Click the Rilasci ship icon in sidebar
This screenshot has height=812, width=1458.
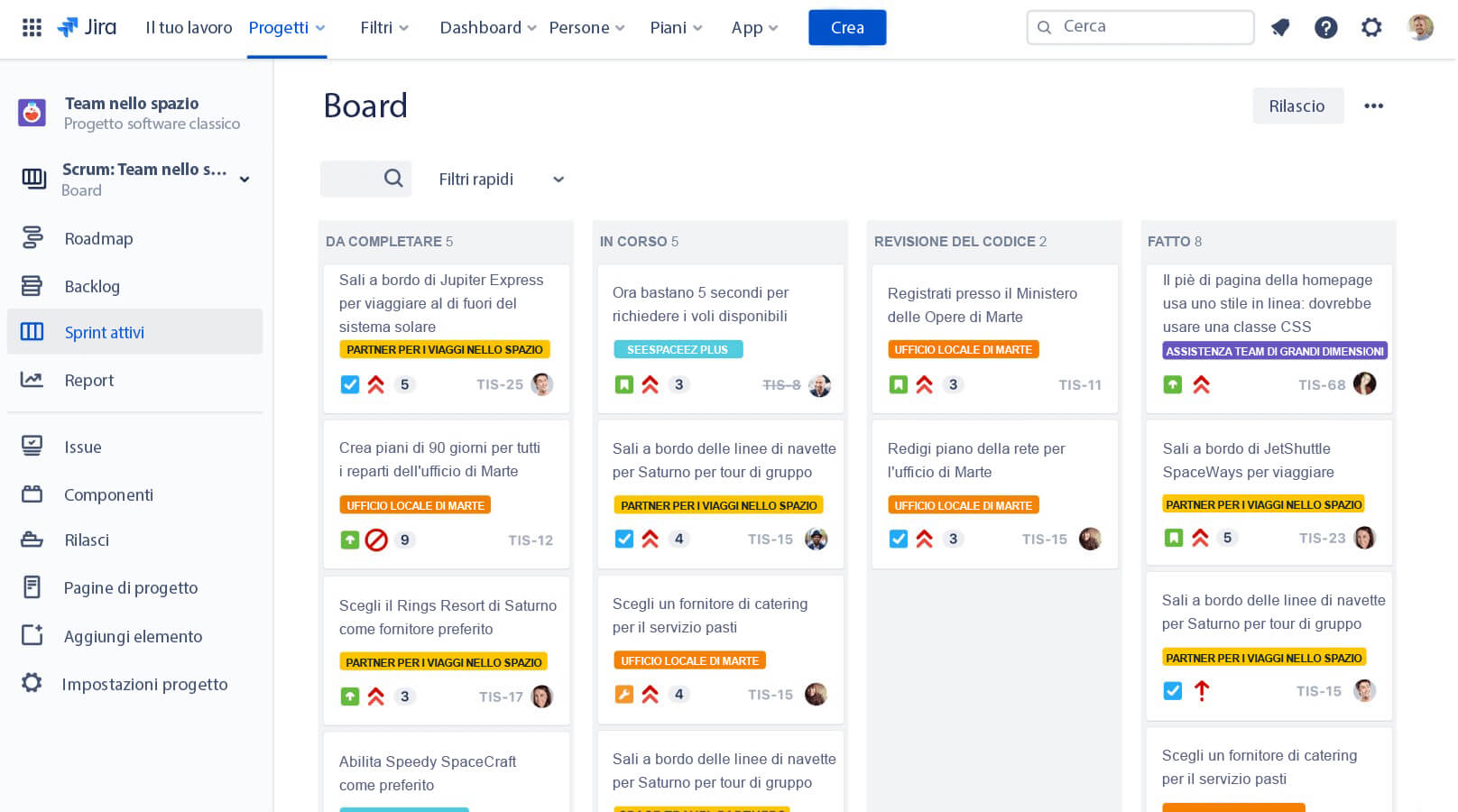[32, 540]
